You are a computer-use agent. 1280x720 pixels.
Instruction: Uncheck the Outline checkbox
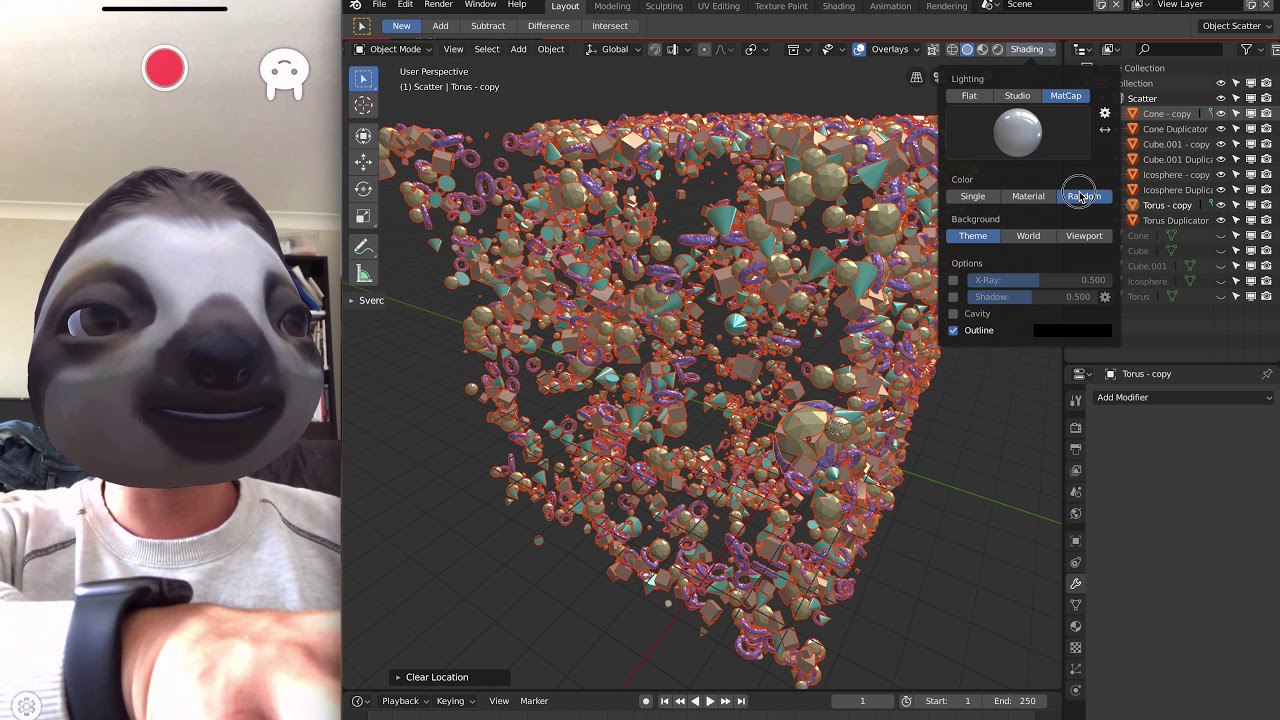tap(953, 331)
